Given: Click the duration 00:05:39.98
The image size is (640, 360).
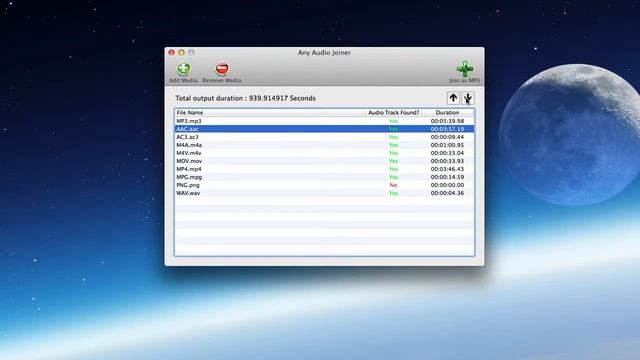Looking at the screenshot, I should pyautogui.click(x=447, y=121).
